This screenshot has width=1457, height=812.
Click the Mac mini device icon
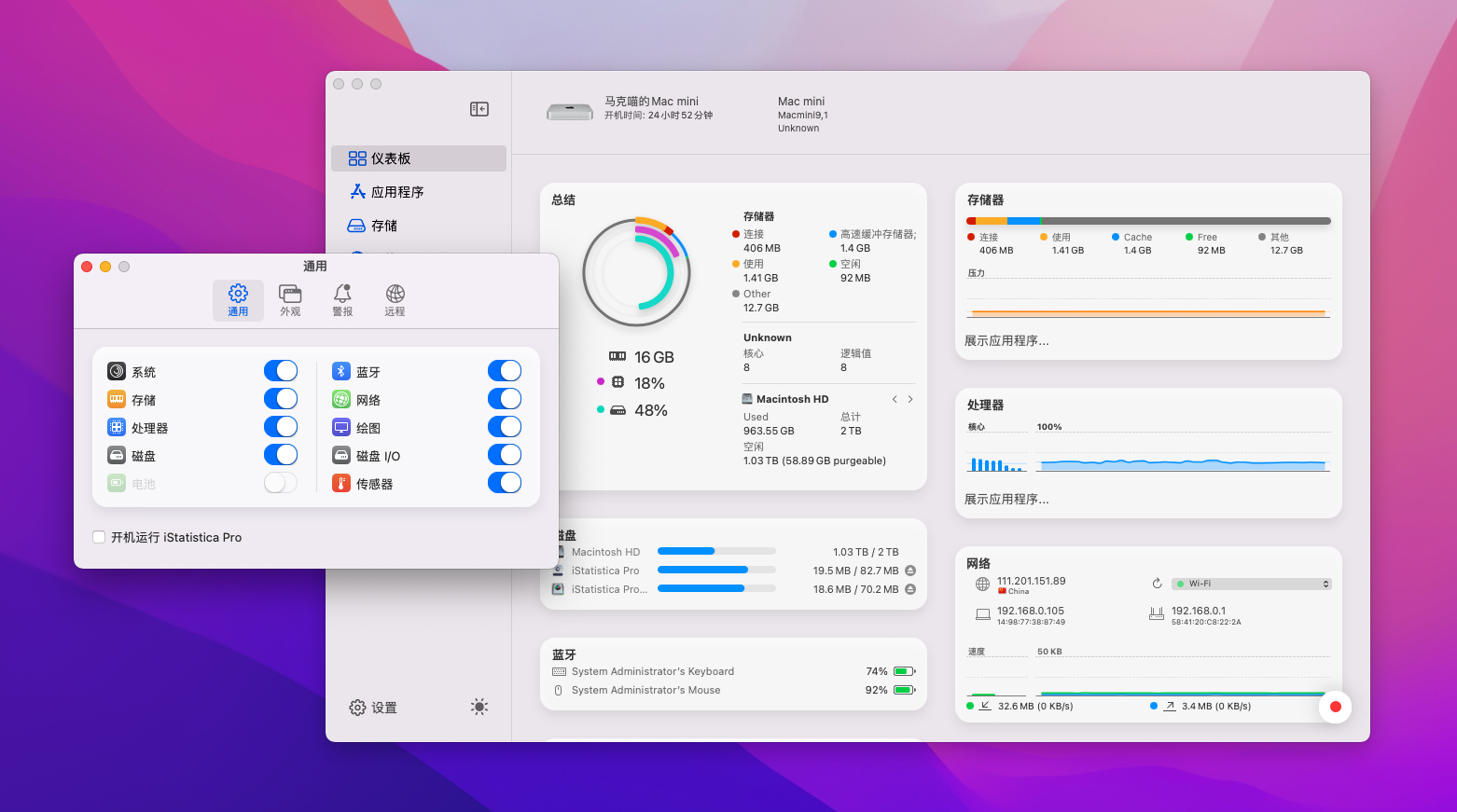click(569, 112)
